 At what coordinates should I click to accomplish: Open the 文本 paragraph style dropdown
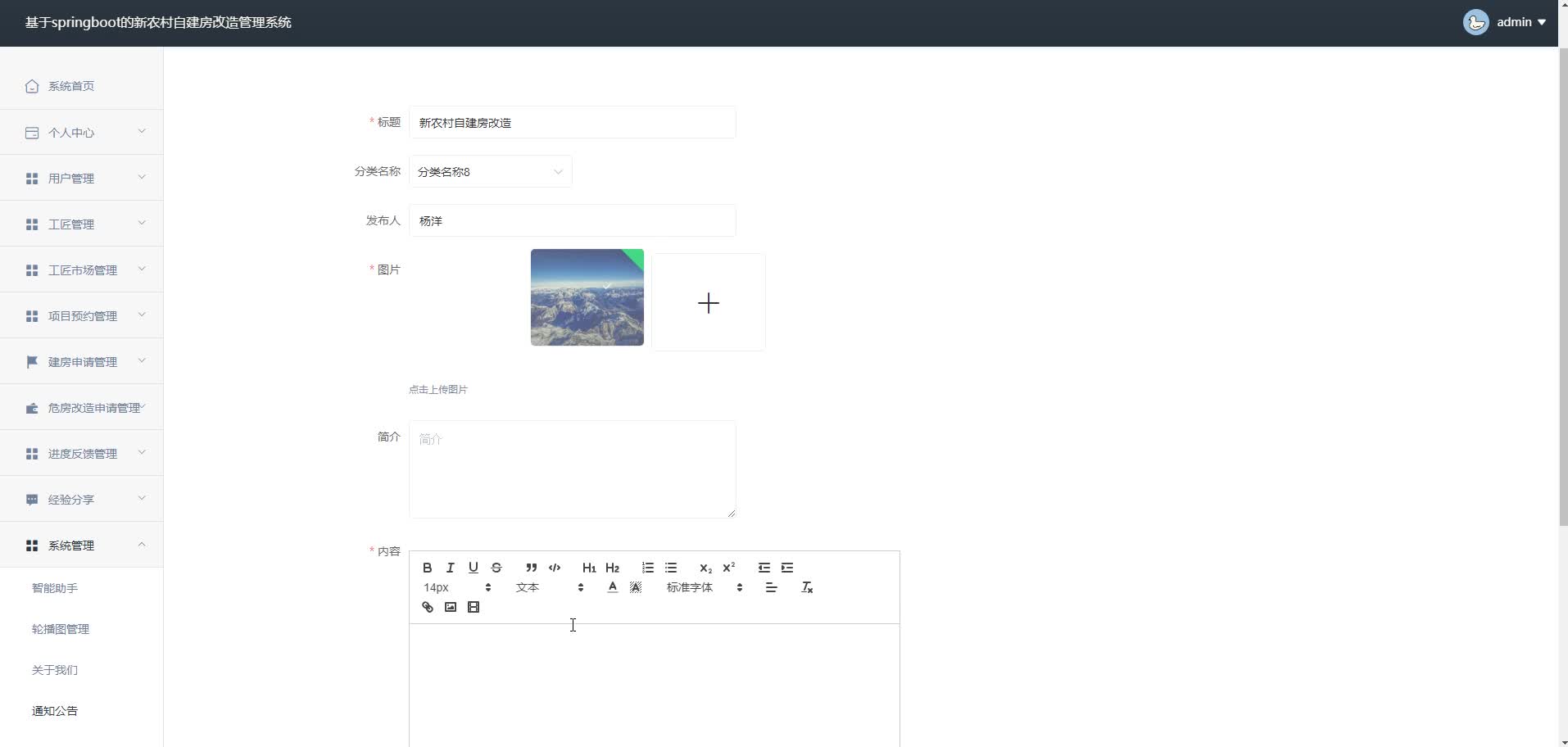(549, 587)
